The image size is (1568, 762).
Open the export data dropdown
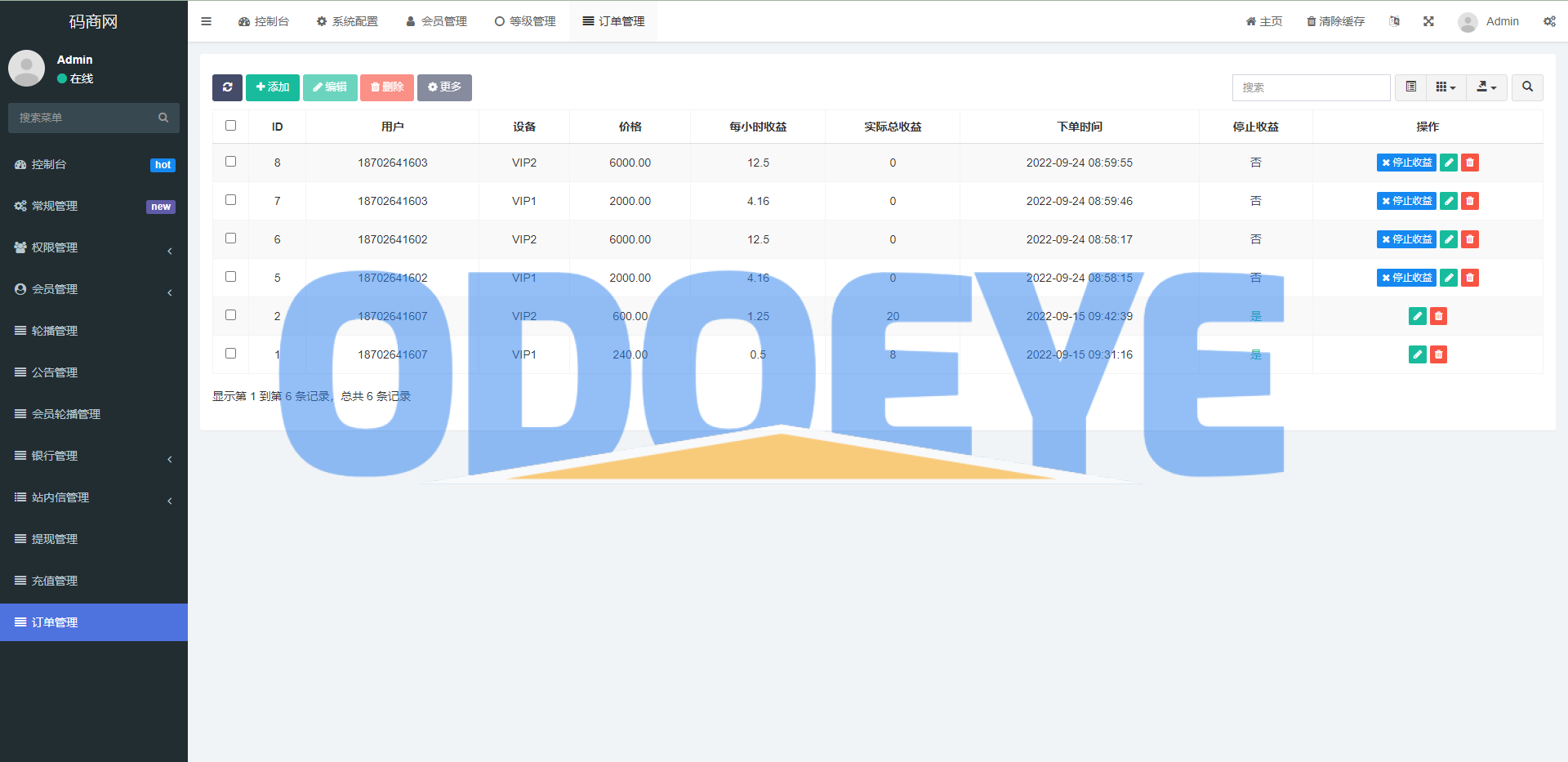pyautogui.click(x=1486, y=87)
